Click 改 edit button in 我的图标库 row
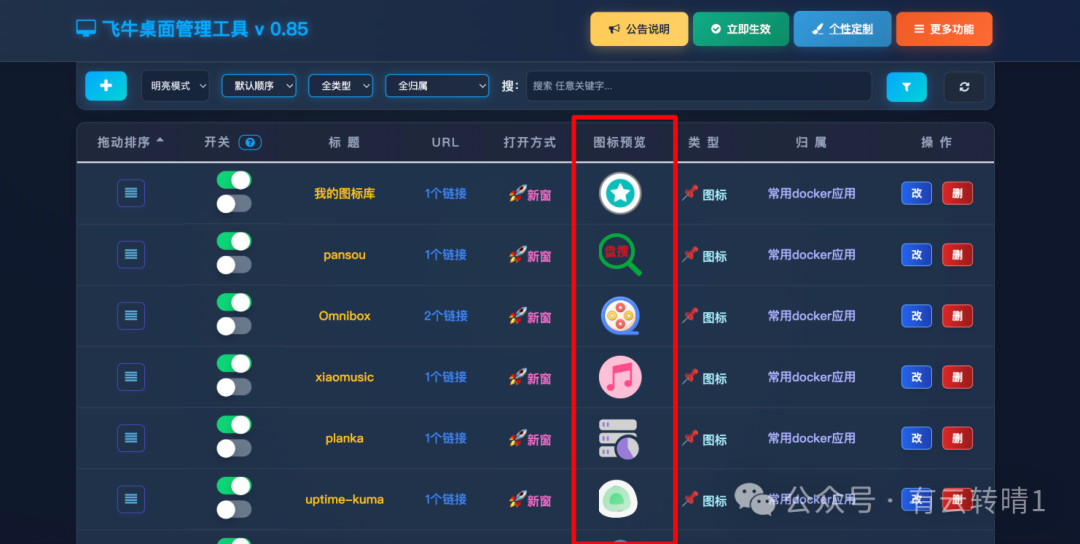 pos(917,193)
